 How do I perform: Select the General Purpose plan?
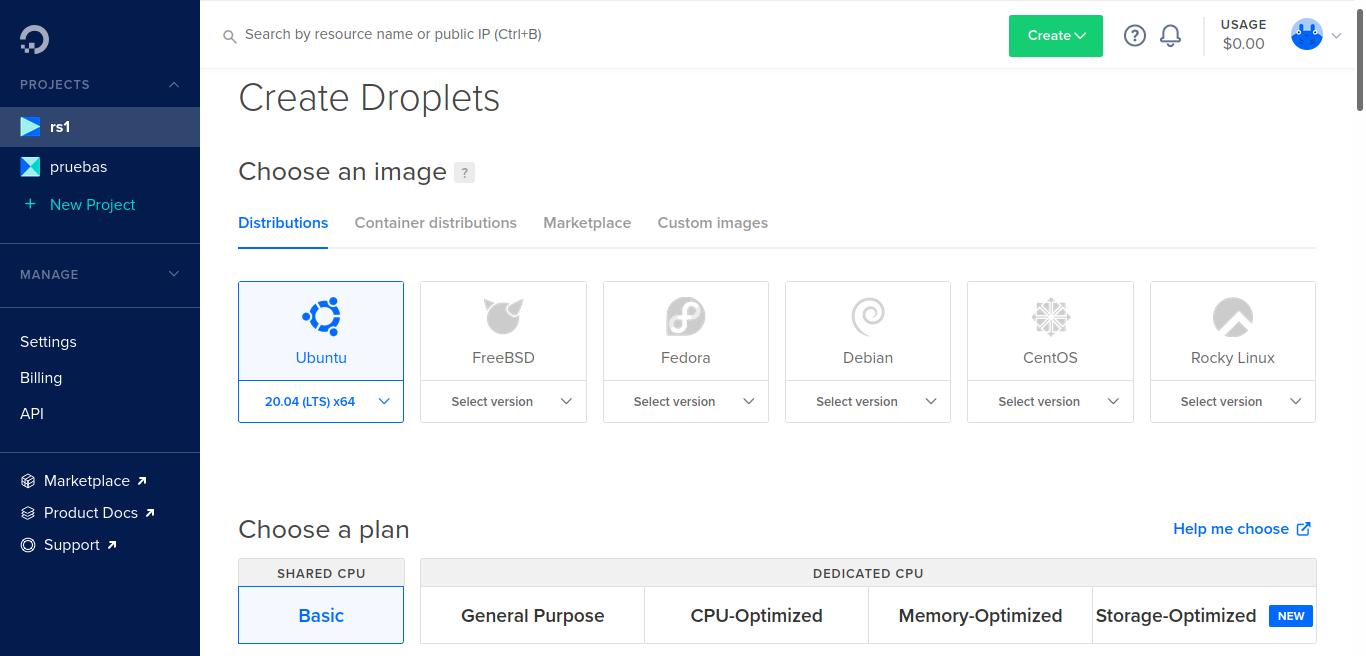[x=533, y=616]
